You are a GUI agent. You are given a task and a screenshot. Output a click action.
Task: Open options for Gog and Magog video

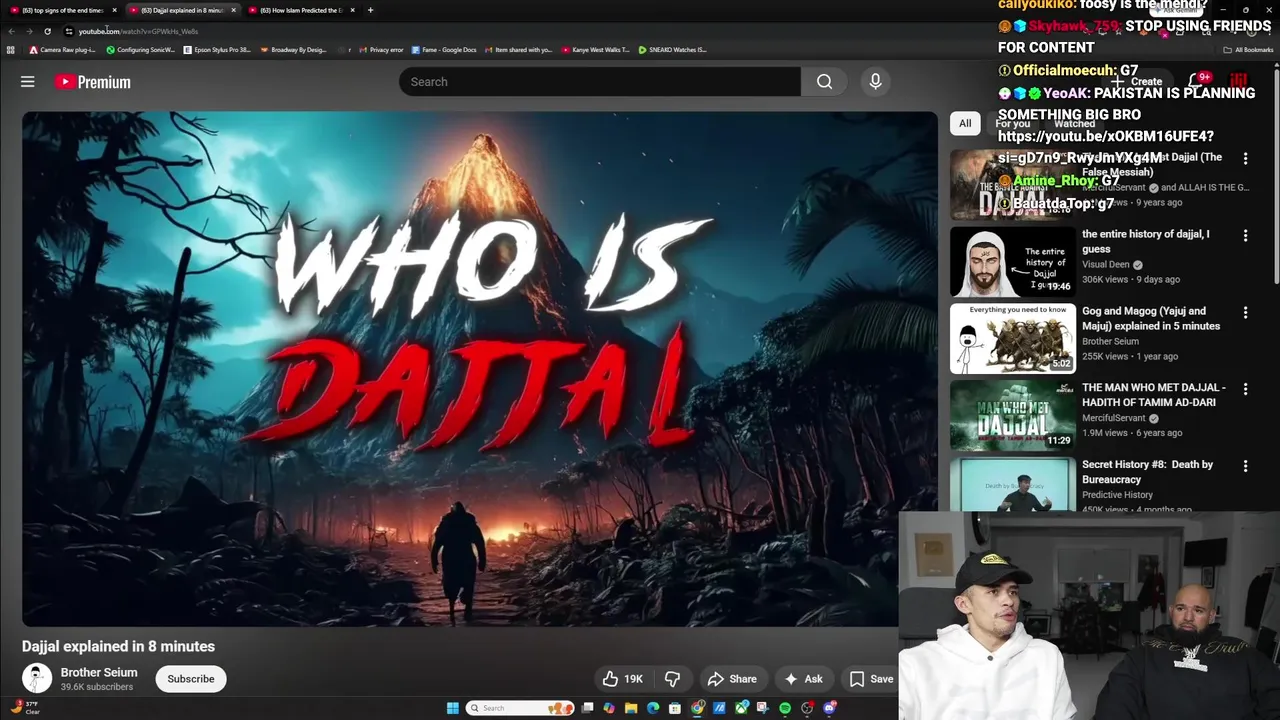[1245, 313]
